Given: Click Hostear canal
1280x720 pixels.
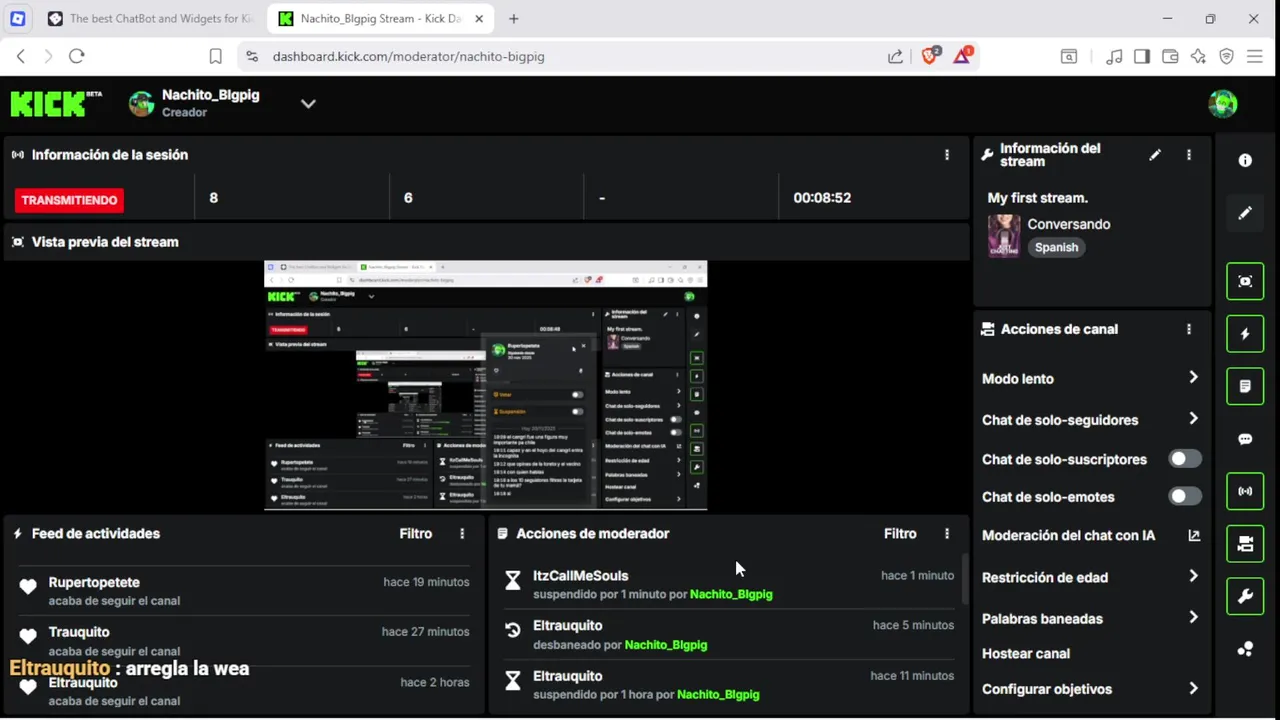Looking at the screenshot, I should pyautogui.click(x=1026, y=654).
